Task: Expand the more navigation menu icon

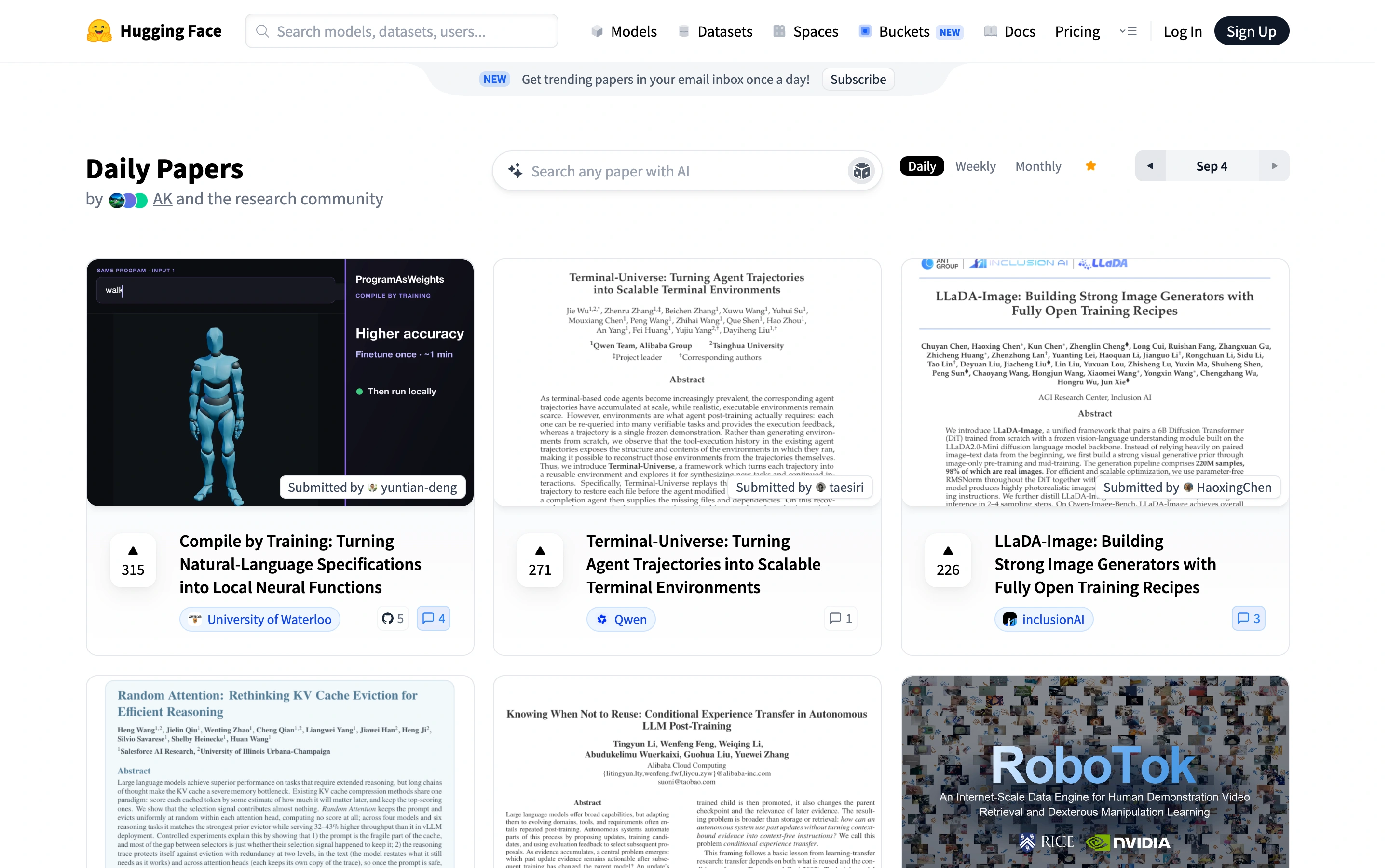Action: pos(1128,31)
